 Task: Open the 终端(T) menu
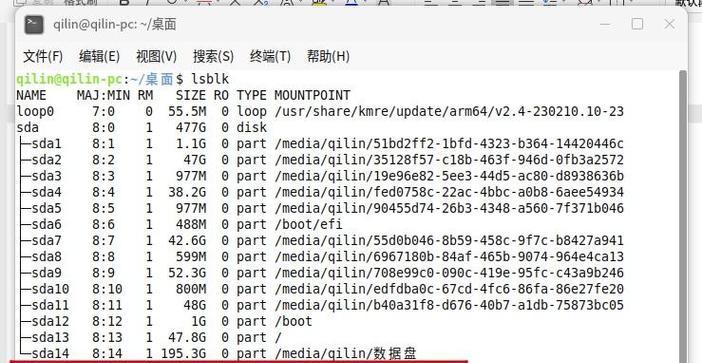tap(270, 57)
